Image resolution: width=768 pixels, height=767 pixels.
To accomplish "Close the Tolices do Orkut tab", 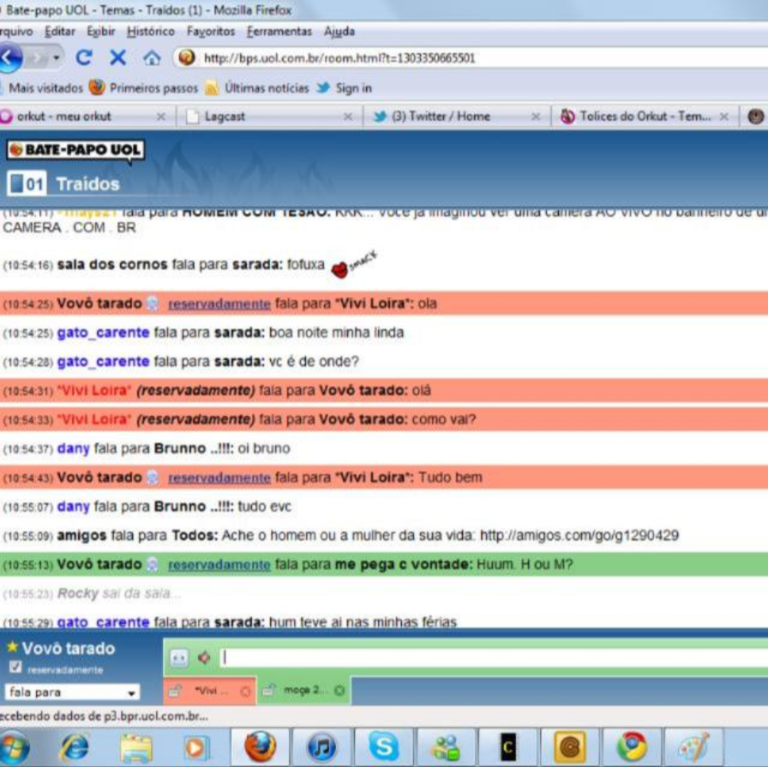I will tap(724, 117).
